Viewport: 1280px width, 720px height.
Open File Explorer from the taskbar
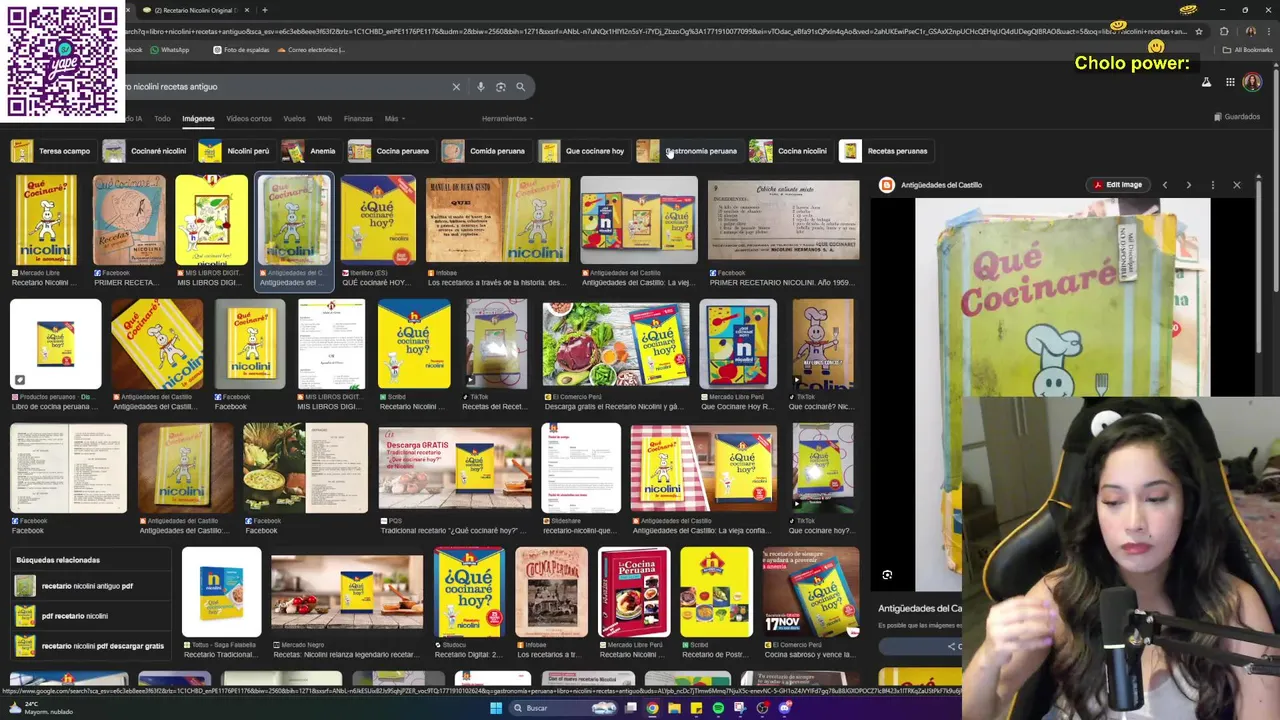tap(674, 708)
